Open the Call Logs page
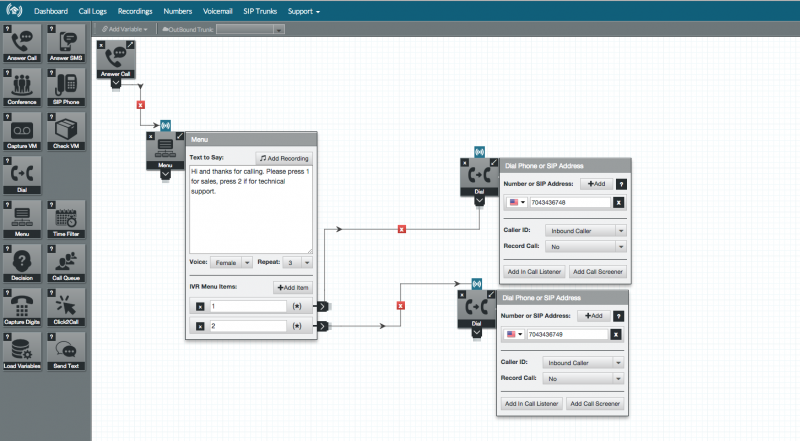The width and height of the screenshot is (800, 441). coord(92,11)
